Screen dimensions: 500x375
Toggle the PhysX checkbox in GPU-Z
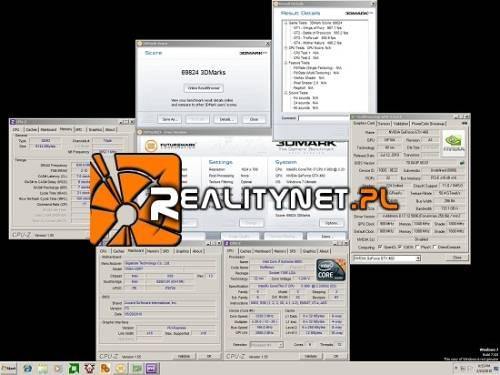417,247
